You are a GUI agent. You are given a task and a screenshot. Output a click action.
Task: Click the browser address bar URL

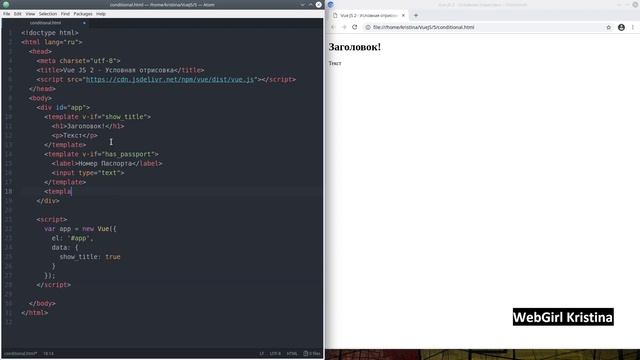click(x=424, y=27)
